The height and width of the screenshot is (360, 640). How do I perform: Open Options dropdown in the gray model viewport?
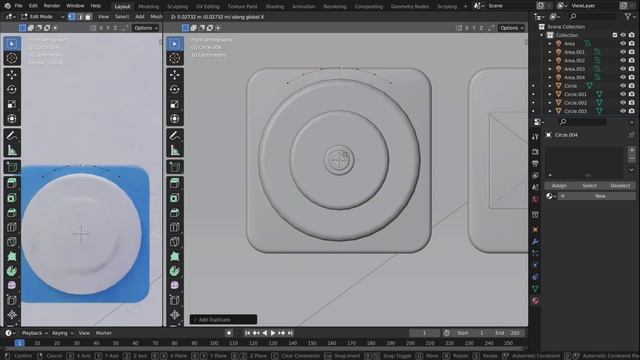(x=512, y=28)
